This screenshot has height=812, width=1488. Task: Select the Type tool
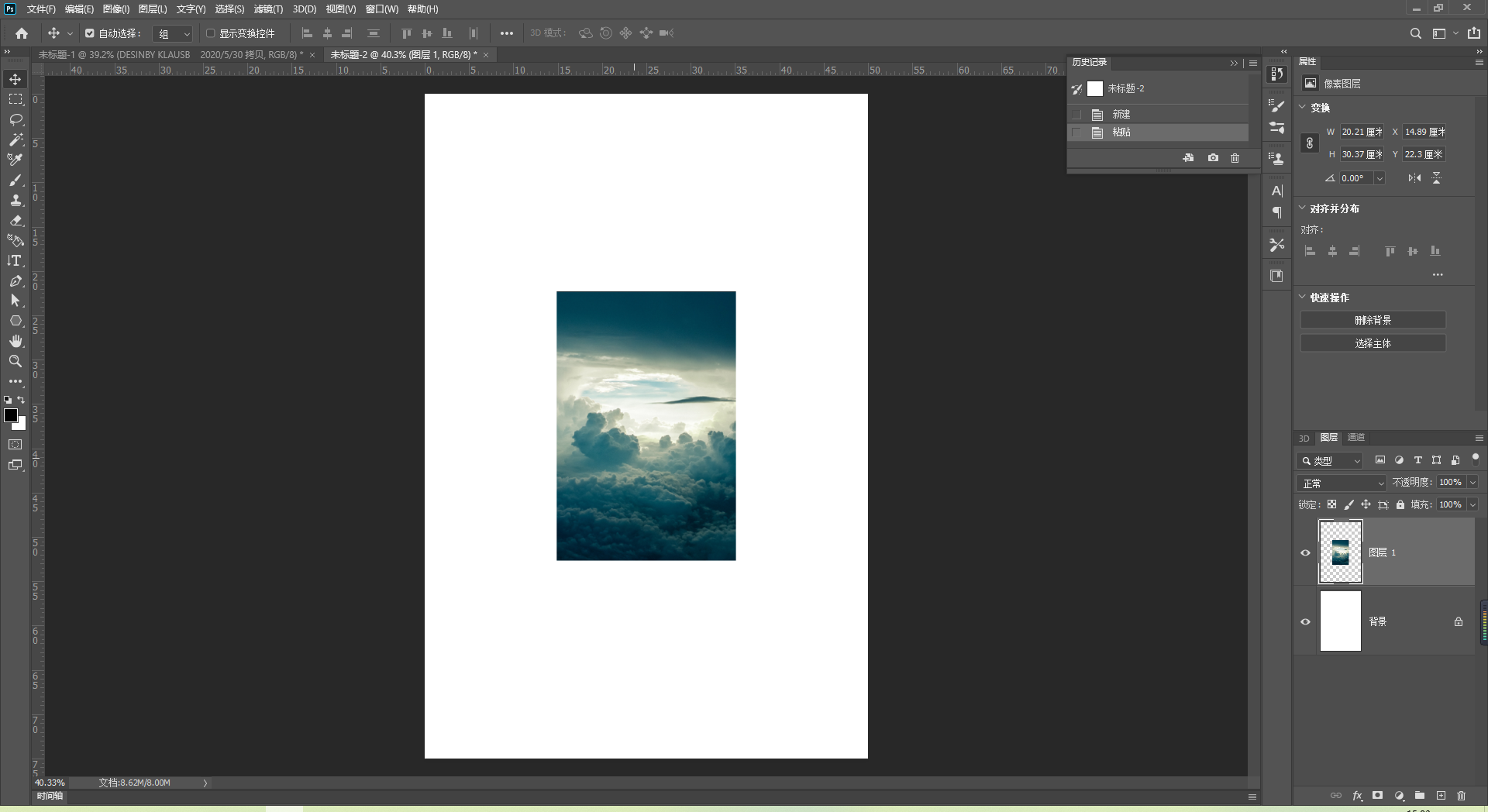click(x=15, y=260)
